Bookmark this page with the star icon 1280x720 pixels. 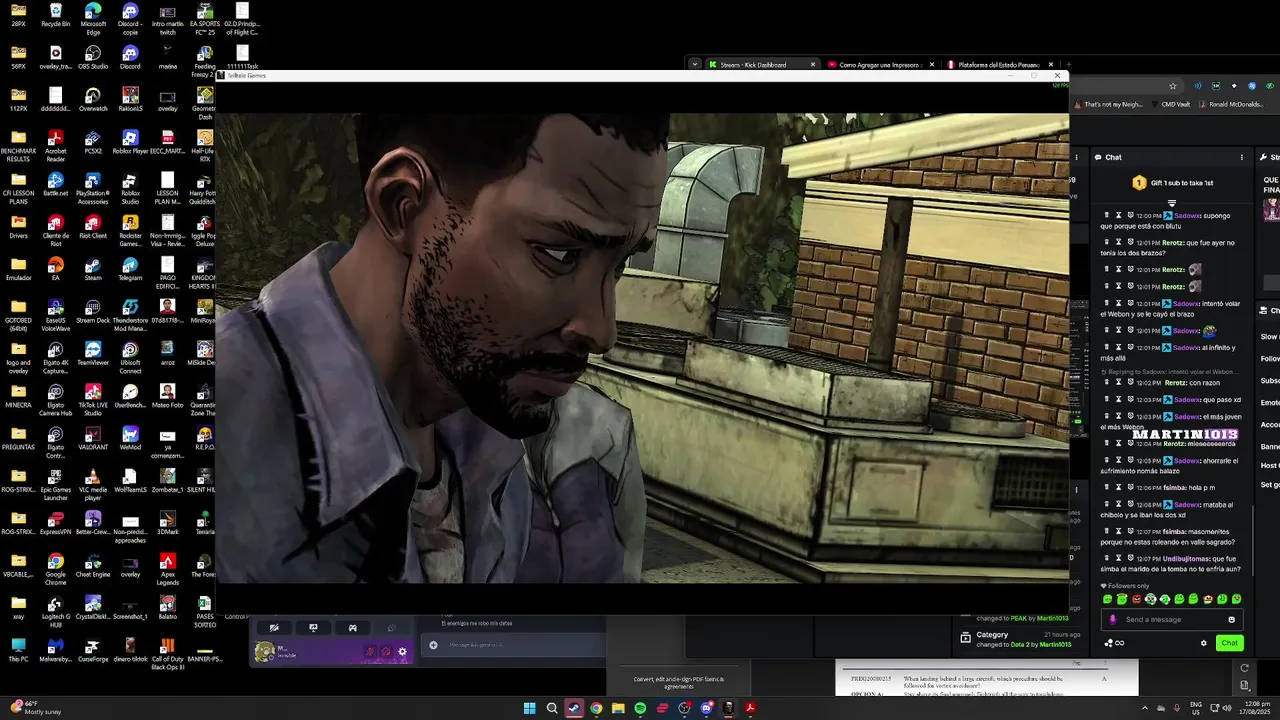click(1173, 86)
